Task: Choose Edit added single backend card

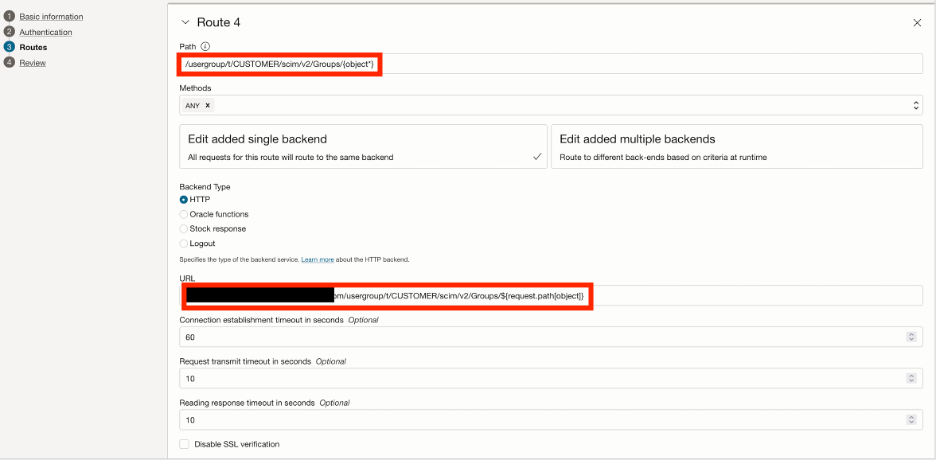Action: click(363, 147)
